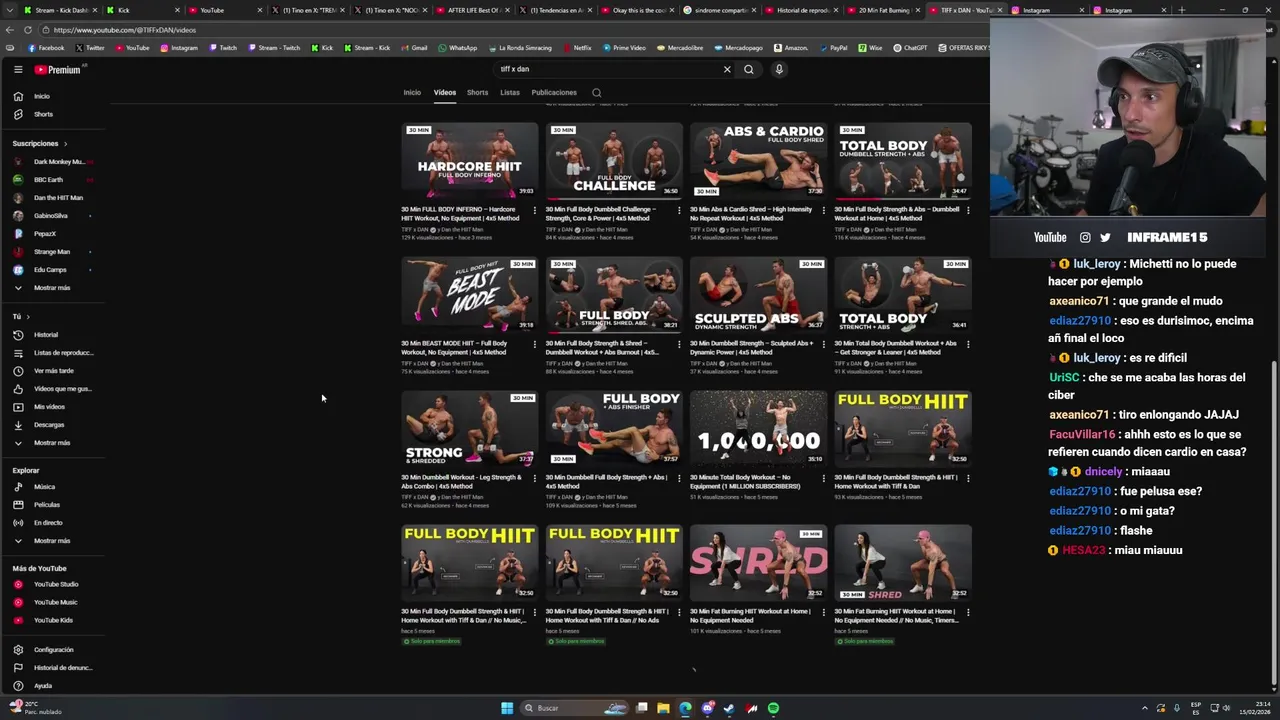Image resolution: width=1280 pixels, height=720 pixels.
Task: Open YouTube Studio link
Action: (46, 584)
